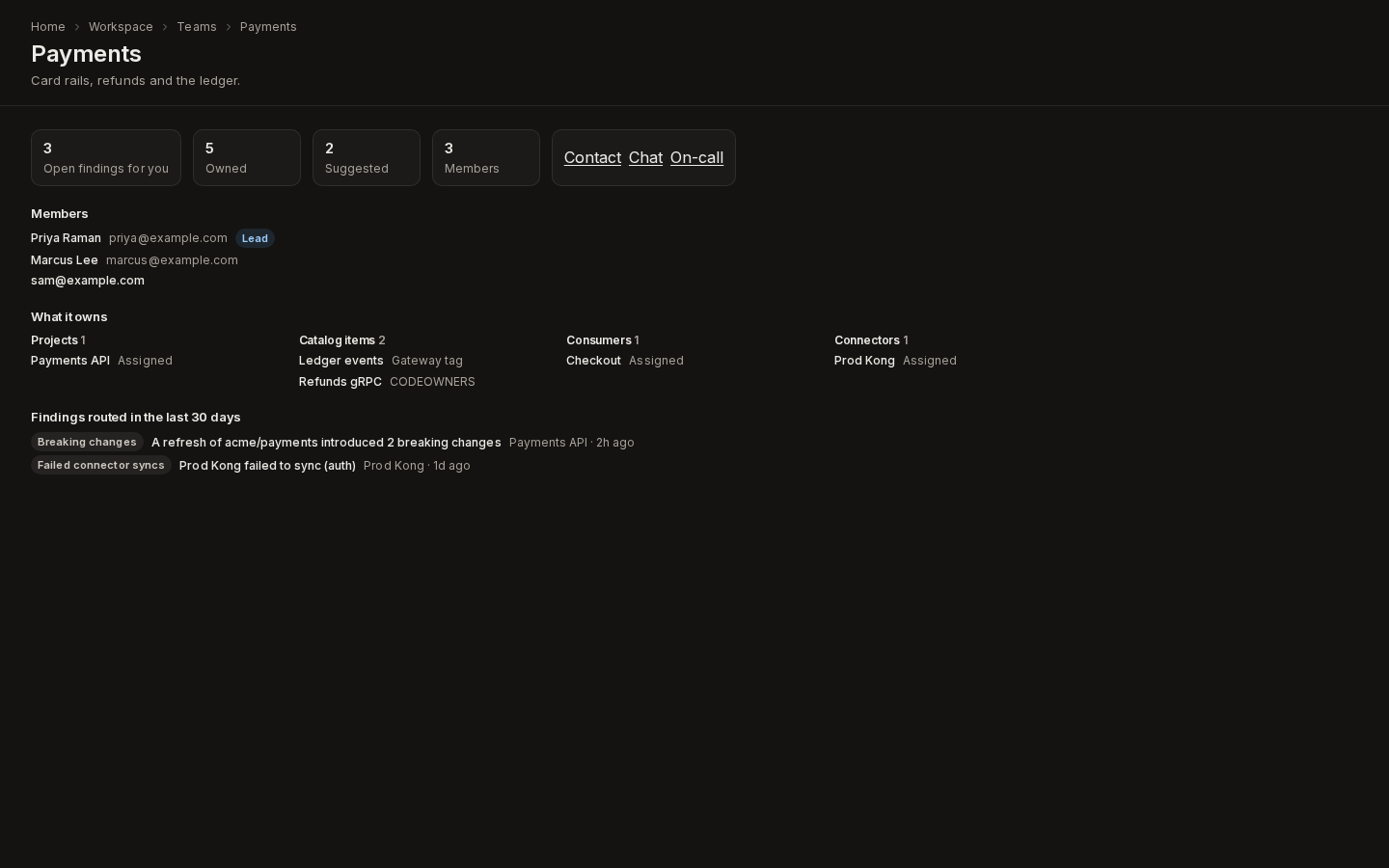Open the On-call link
Viewport: 1389px width, 868px height.
tap(696, 157)
